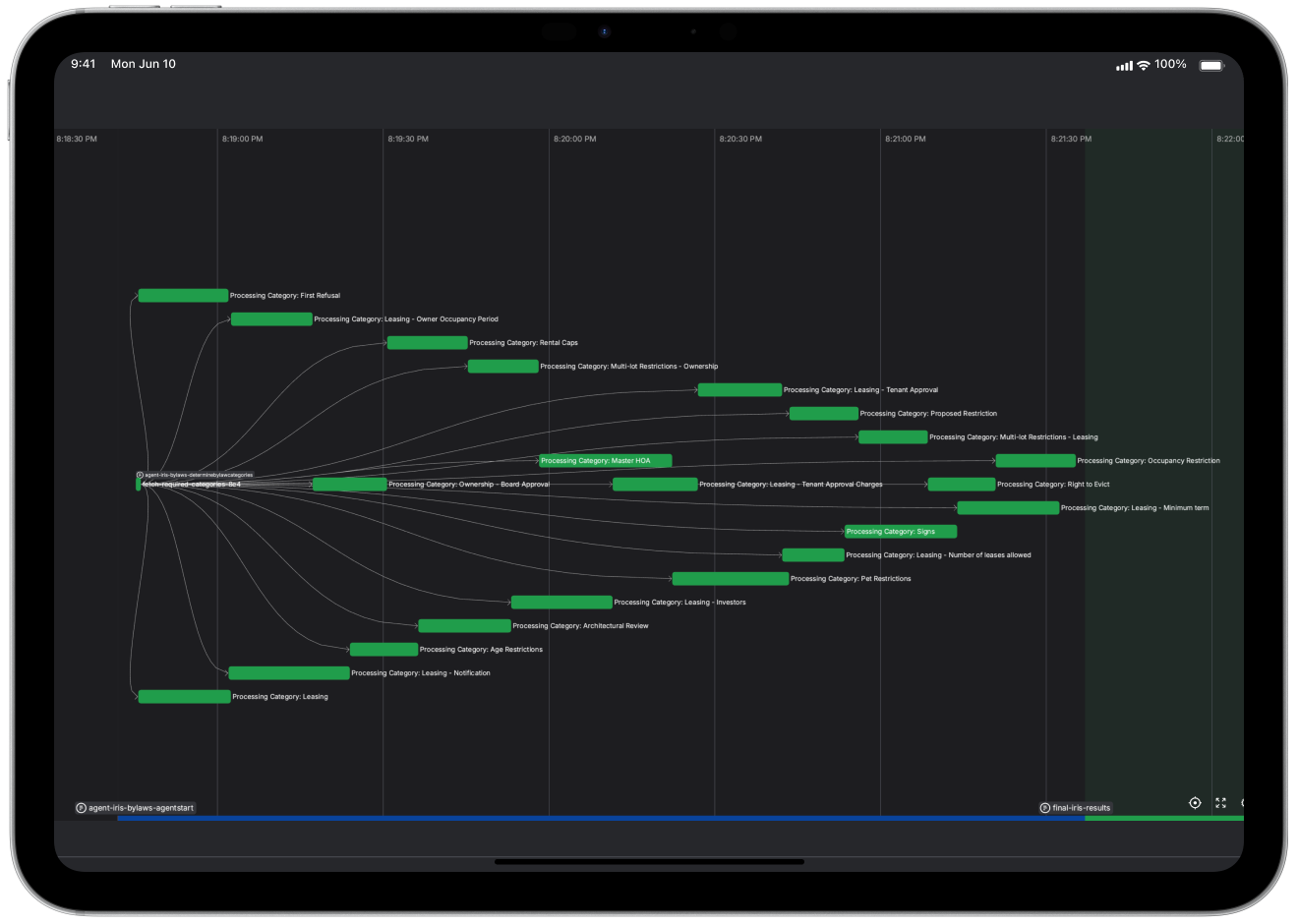Select the fetch-required-categories task node
The image size is (1298, 924).
[139, 485]
